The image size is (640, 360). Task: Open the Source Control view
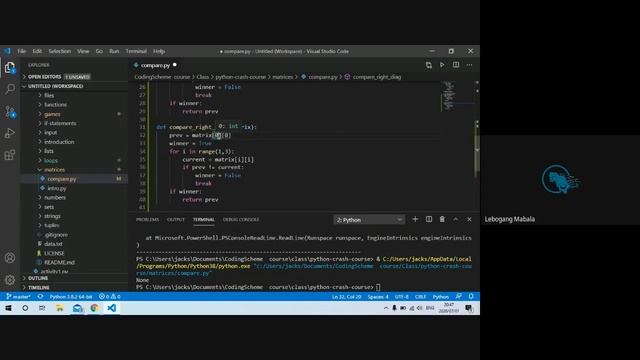pyautogui.click(x=10, y=111)
